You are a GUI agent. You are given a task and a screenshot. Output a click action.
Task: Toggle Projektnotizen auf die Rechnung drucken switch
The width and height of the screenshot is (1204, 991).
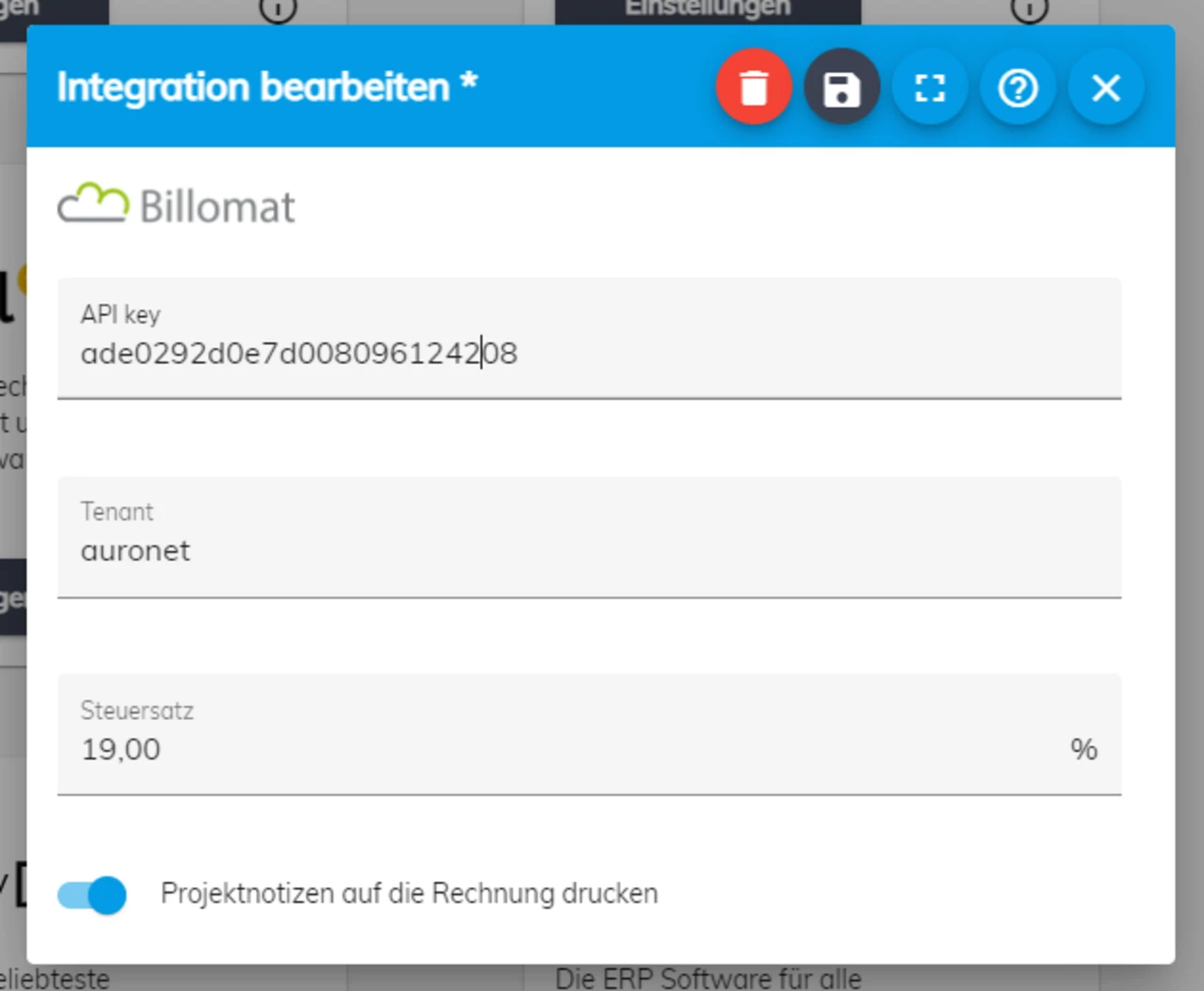pyautogui.click(x=92, y=894)
